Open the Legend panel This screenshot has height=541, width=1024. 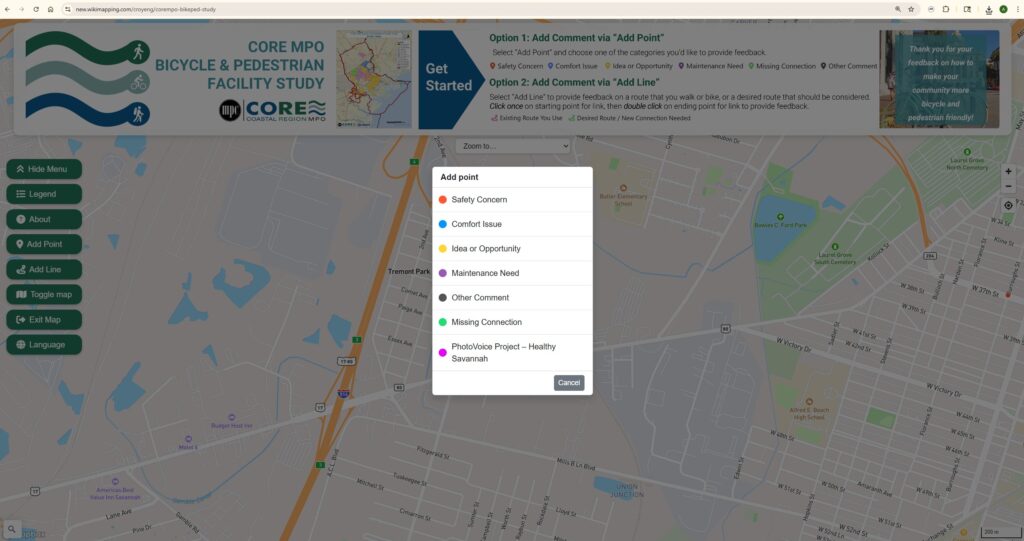(x=44, y=194)
